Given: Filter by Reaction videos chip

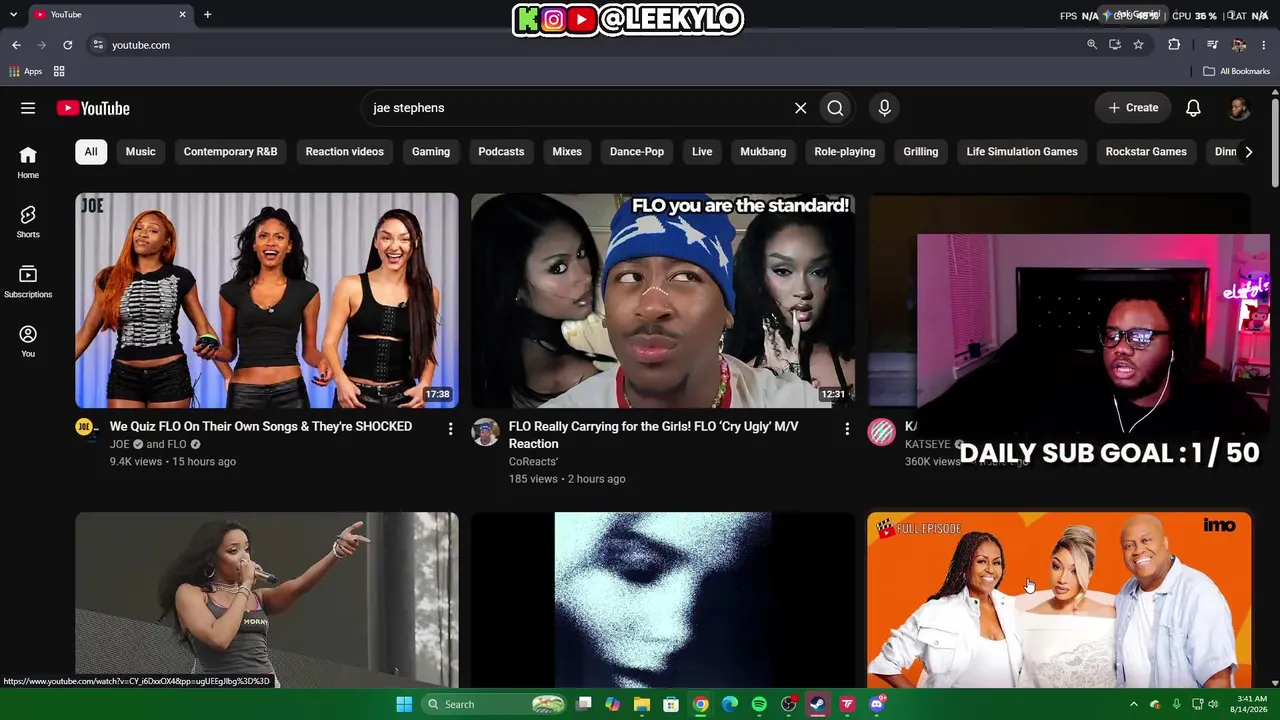Looking at the screenshot, I should click(345, 152).
